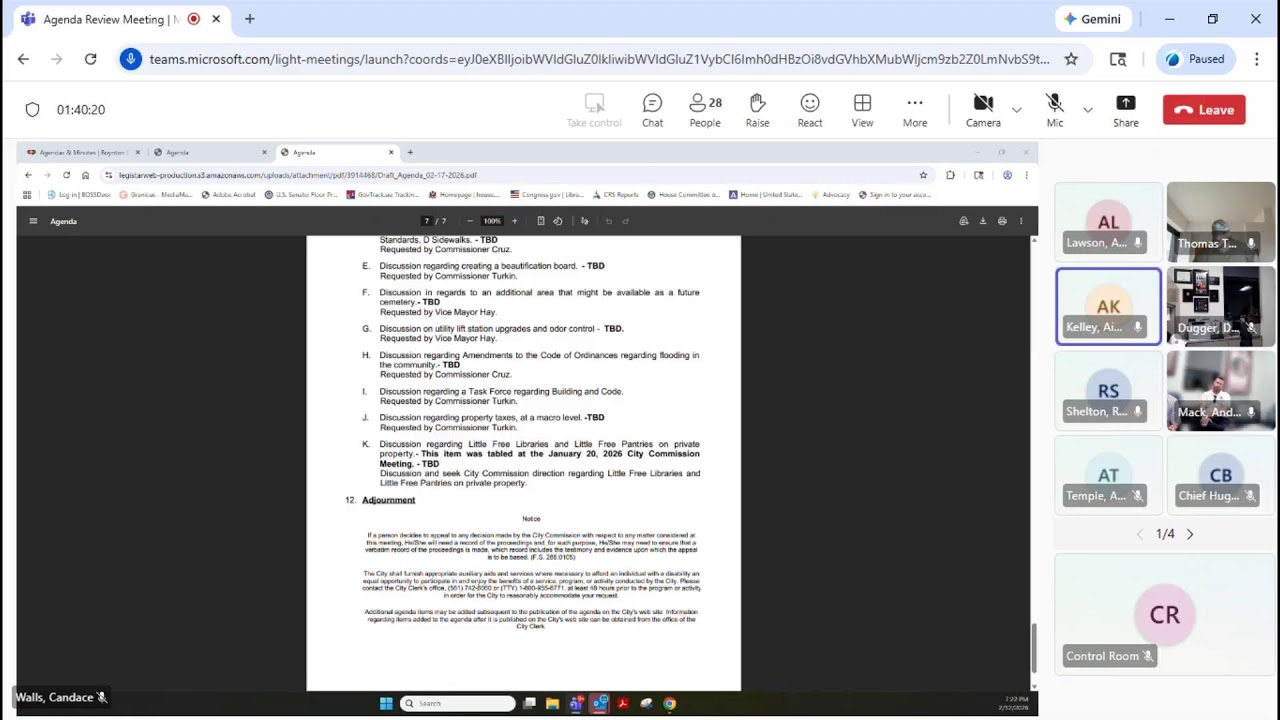Click the meeting shield security icon
Screen dimensions: 1280x720
[x=32, y=110]
